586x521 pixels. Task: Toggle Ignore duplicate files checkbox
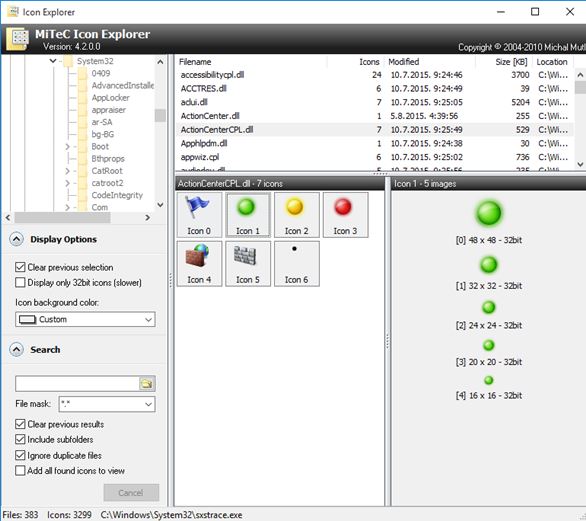(20, 455)
